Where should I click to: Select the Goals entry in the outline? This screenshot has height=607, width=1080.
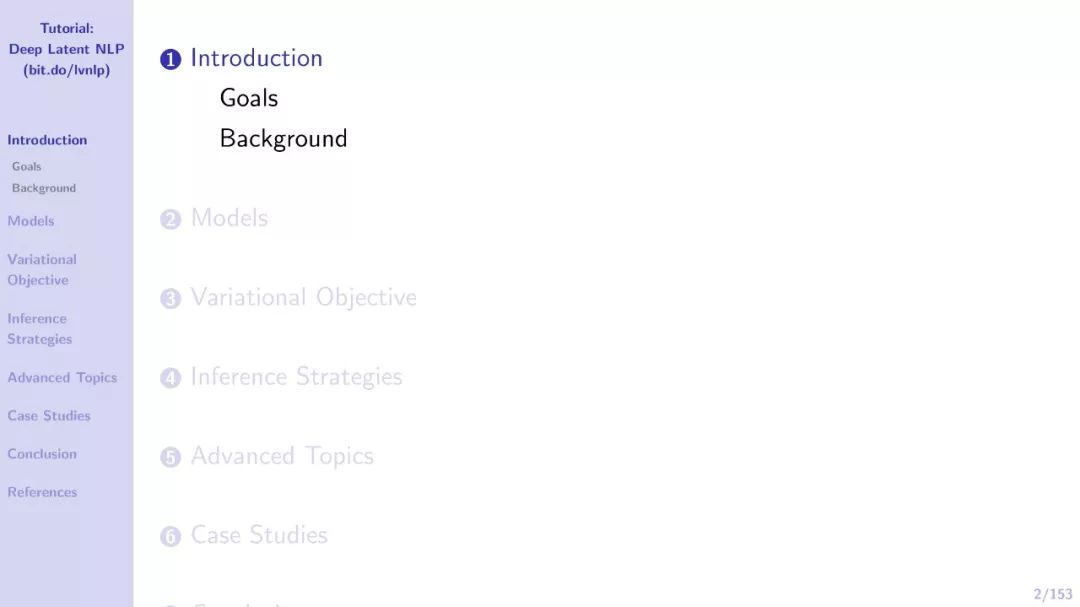point(249,98)
